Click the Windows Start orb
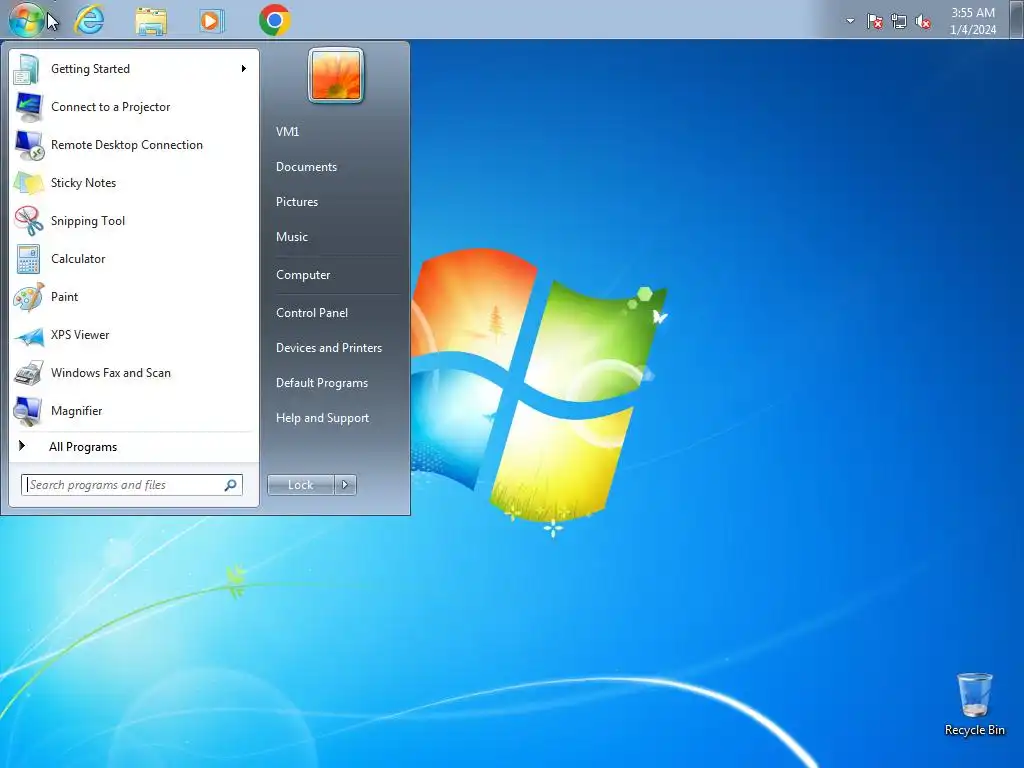The image size is (1024, 768). 26,20
